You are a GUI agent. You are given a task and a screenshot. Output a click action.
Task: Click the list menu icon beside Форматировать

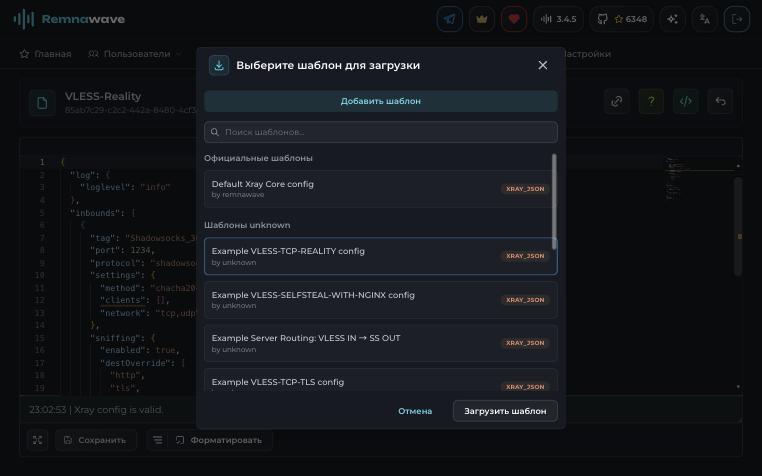(158, 441)
